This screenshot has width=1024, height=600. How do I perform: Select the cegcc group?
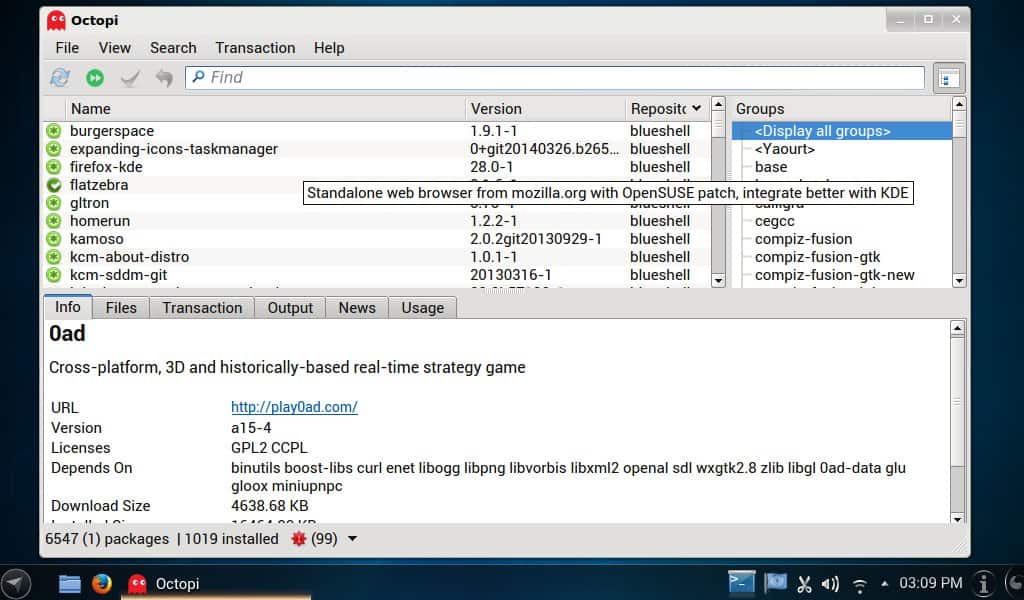point(775,221)
